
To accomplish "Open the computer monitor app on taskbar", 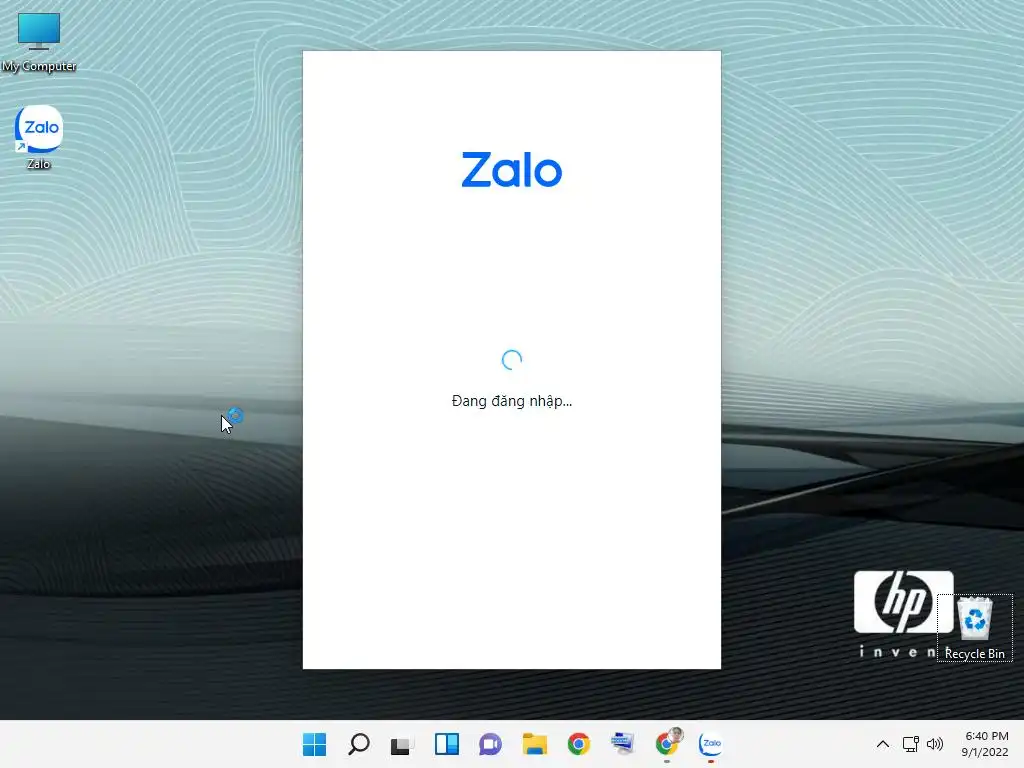I will [x=622, y=744].
